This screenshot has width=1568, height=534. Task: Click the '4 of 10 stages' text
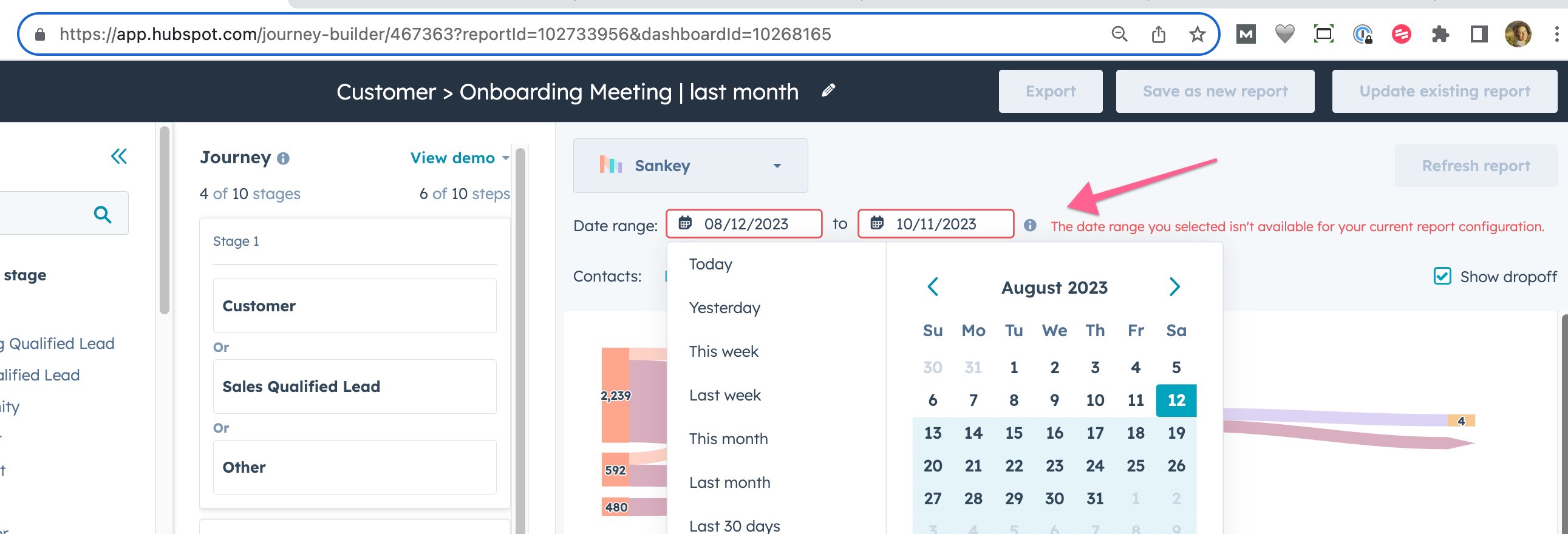[x=250, y=194]
